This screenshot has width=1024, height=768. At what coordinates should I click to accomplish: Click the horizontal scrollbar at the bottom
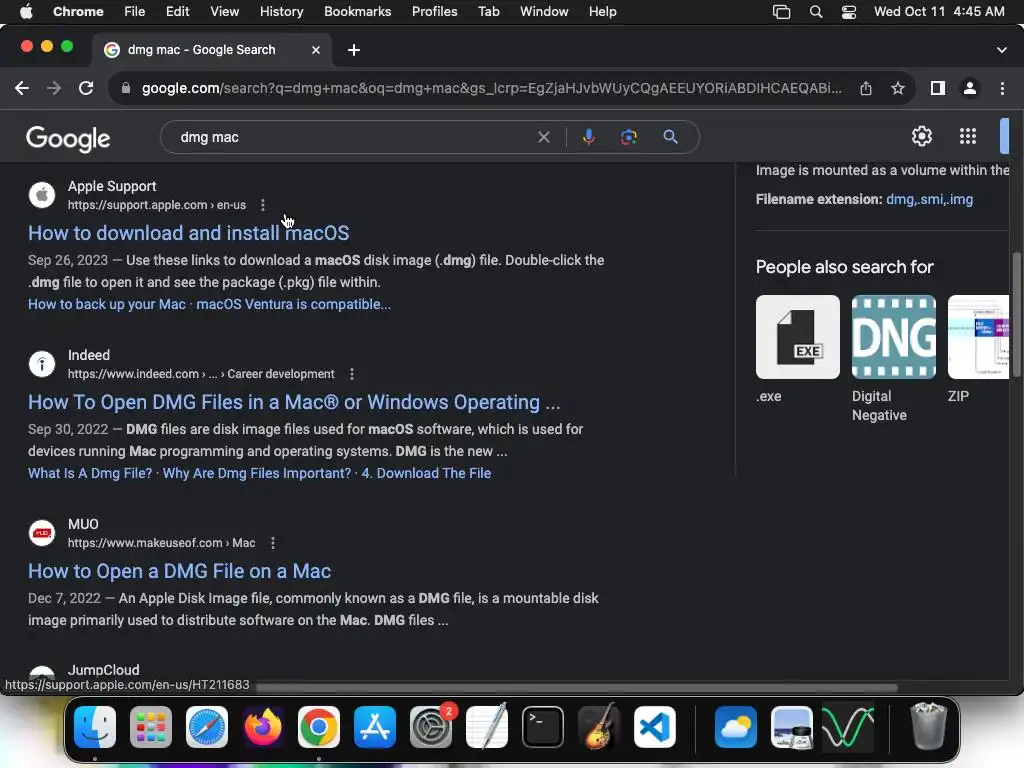[x=577, y=687]
